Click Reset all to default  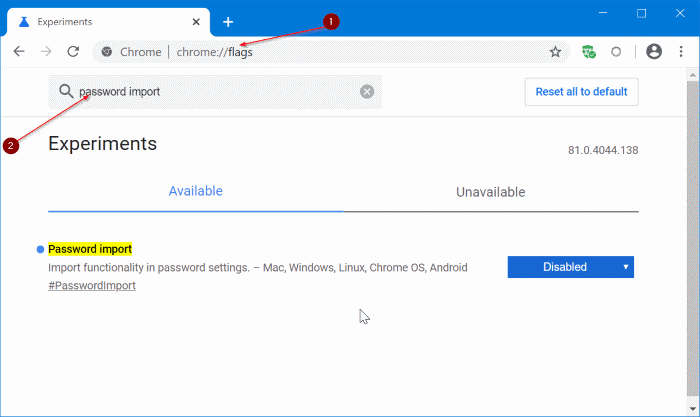click(x=581, y=92)
